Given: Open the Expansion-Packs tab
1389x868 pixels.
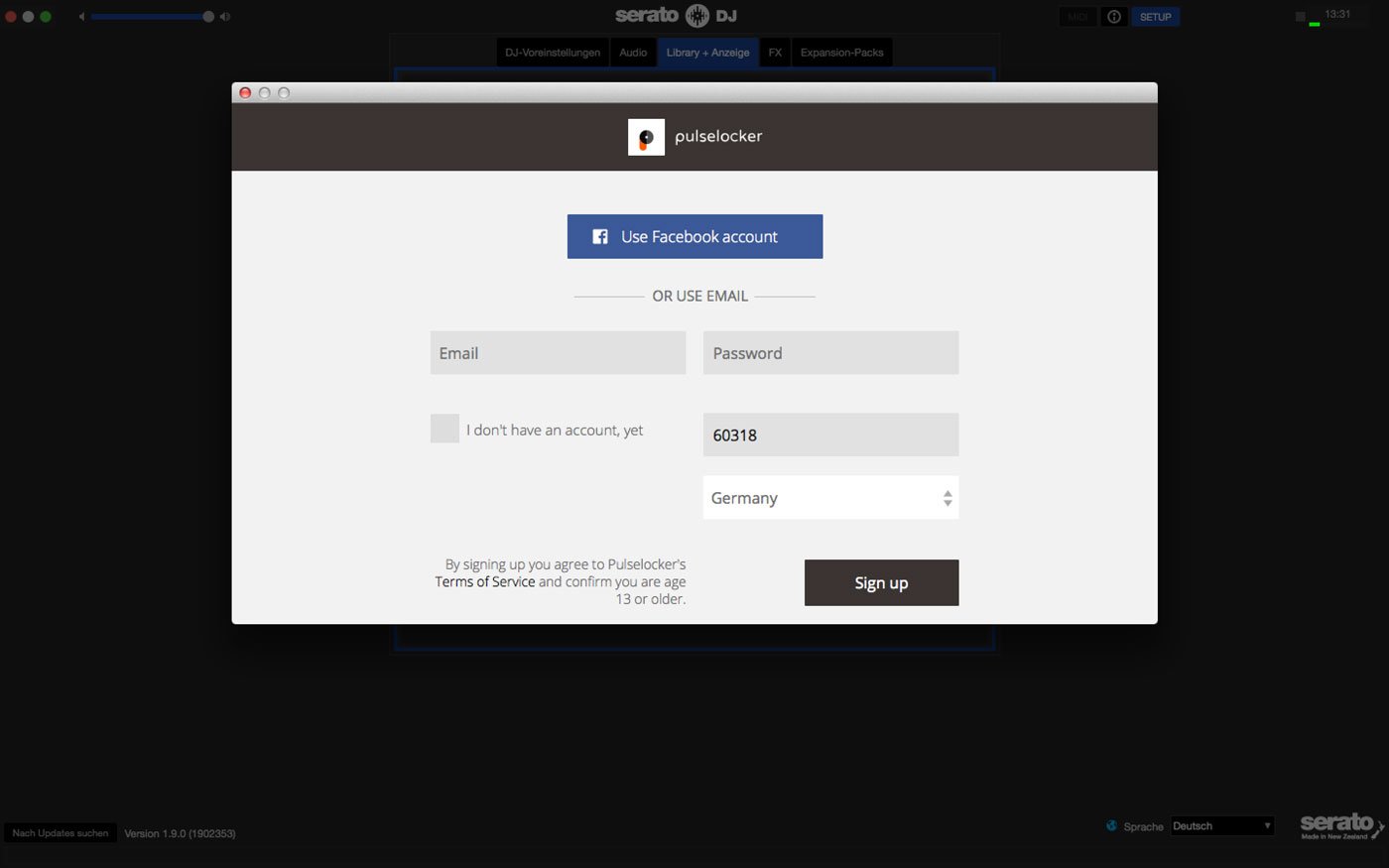Looking at the screenshot, I should [x=841, y=53].
